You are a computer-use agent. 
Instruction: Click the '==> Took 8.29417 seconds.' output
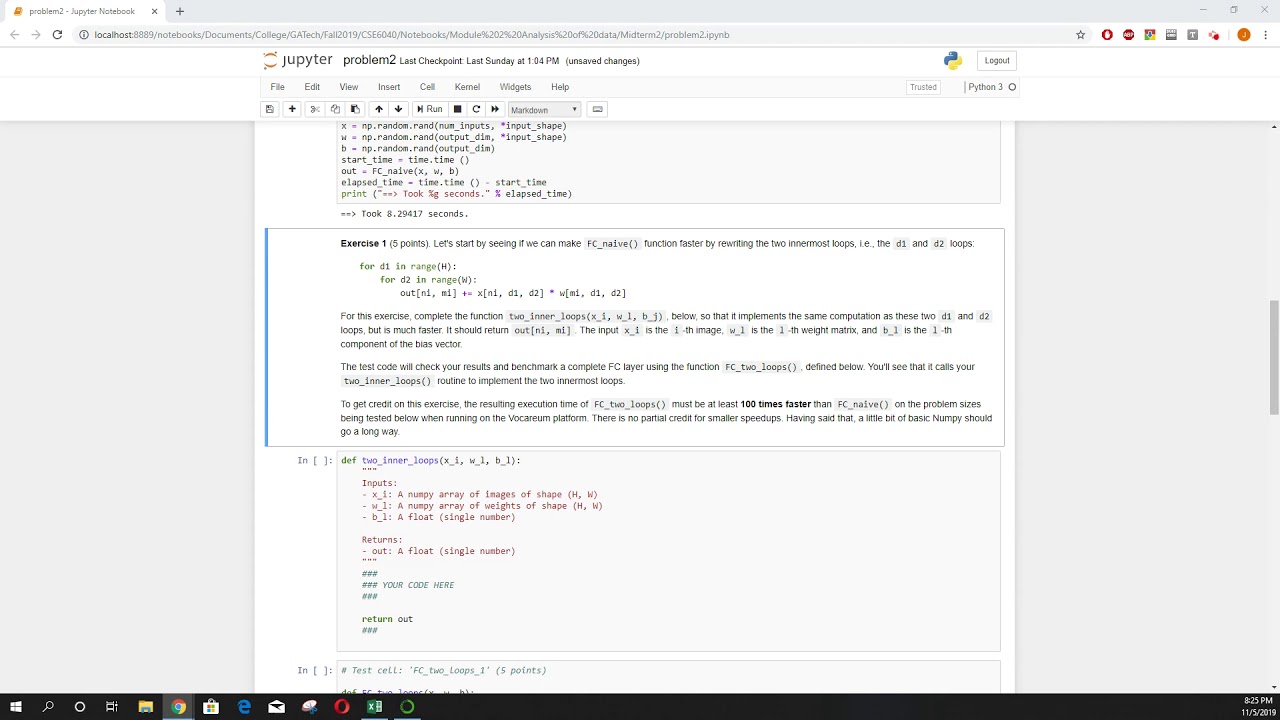[x=404, y=214]
